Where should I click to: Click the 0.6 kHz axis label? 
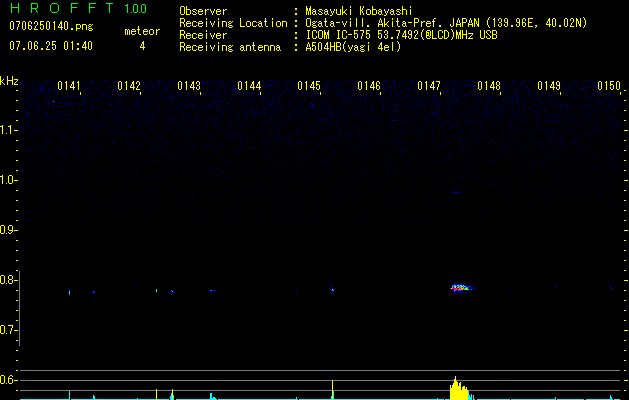click(8, 380)
